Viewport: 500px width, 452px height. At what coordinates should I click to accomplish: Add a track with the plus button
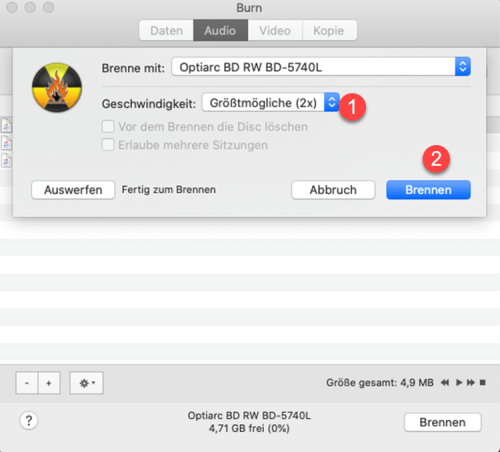click(49, 383)
